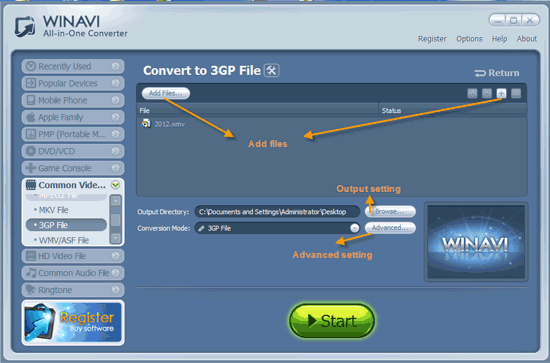This screenshot has height=363, width=550.
Task: Open the About menu
Action: click(527, 39)
